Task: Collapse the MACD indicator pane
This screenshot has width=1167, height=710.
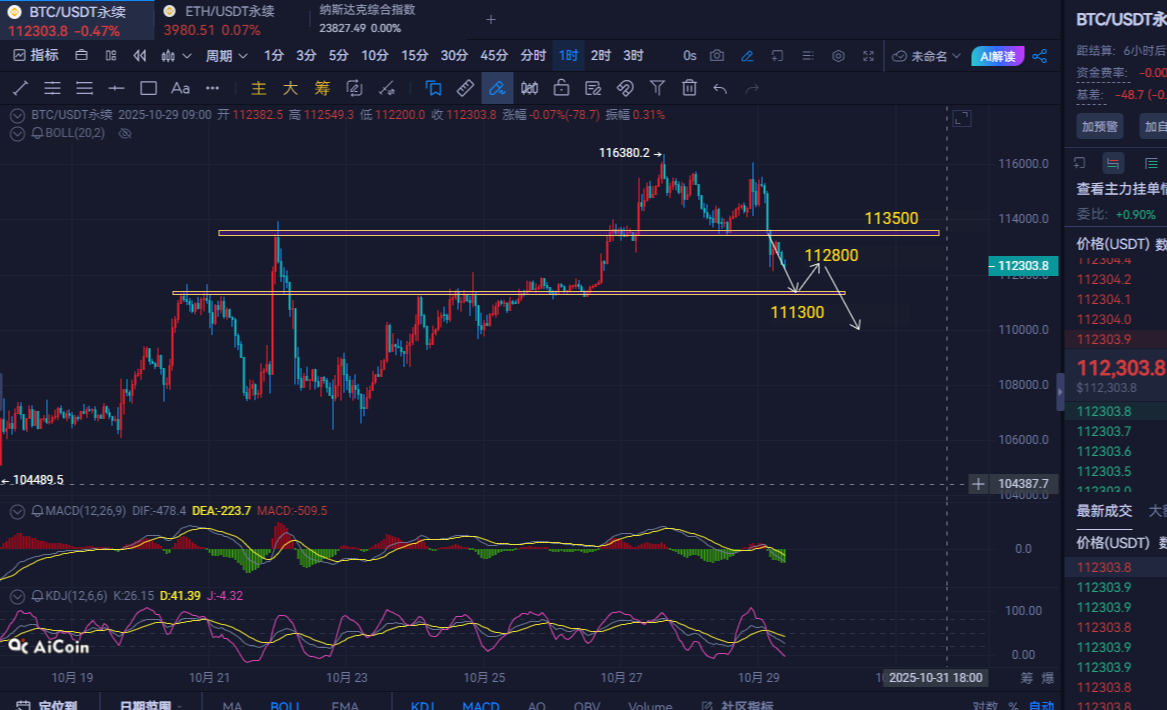Action: [x=17, y=511]
